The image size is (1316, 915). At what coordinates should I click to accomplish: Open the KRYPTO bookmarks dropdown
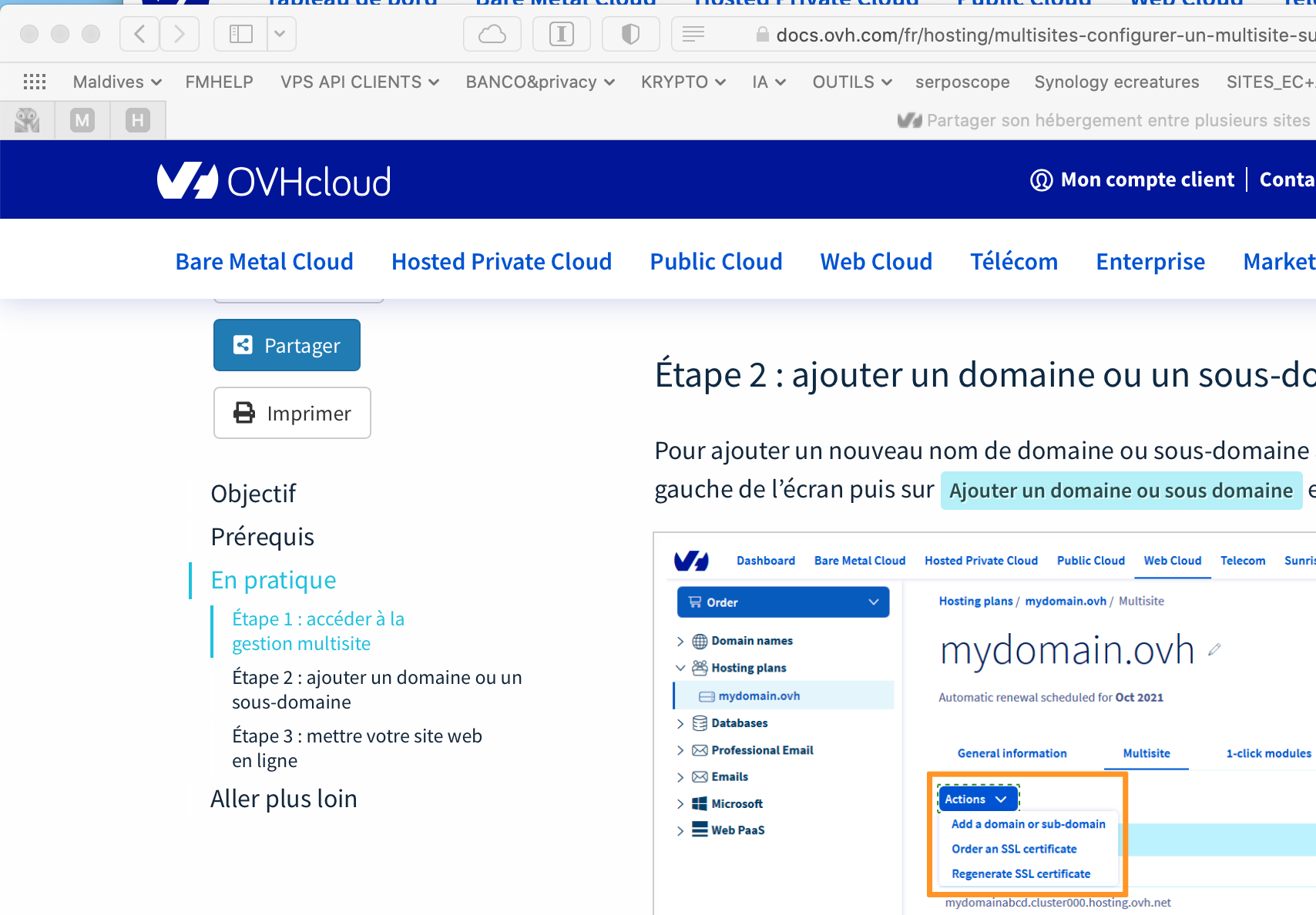683,82
